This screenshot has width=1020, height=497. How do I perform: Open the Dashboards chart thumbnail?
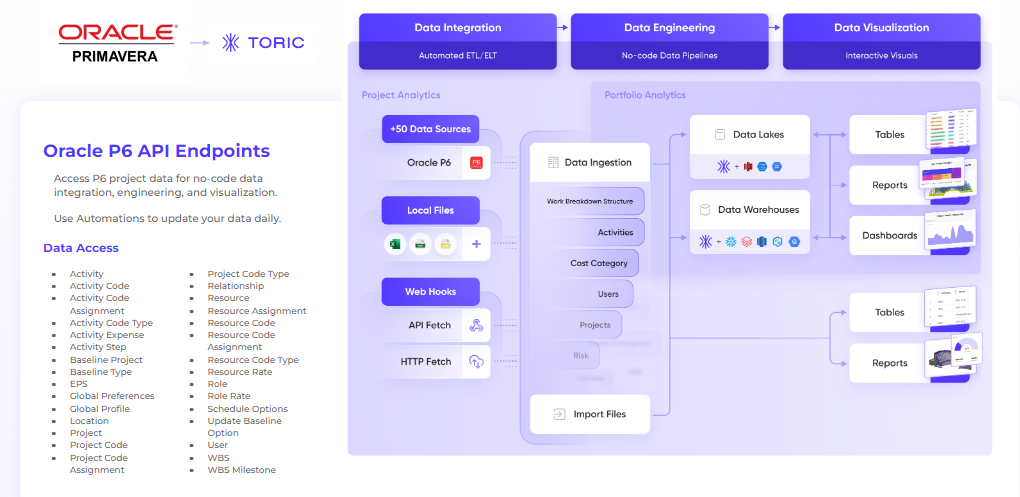950,230
